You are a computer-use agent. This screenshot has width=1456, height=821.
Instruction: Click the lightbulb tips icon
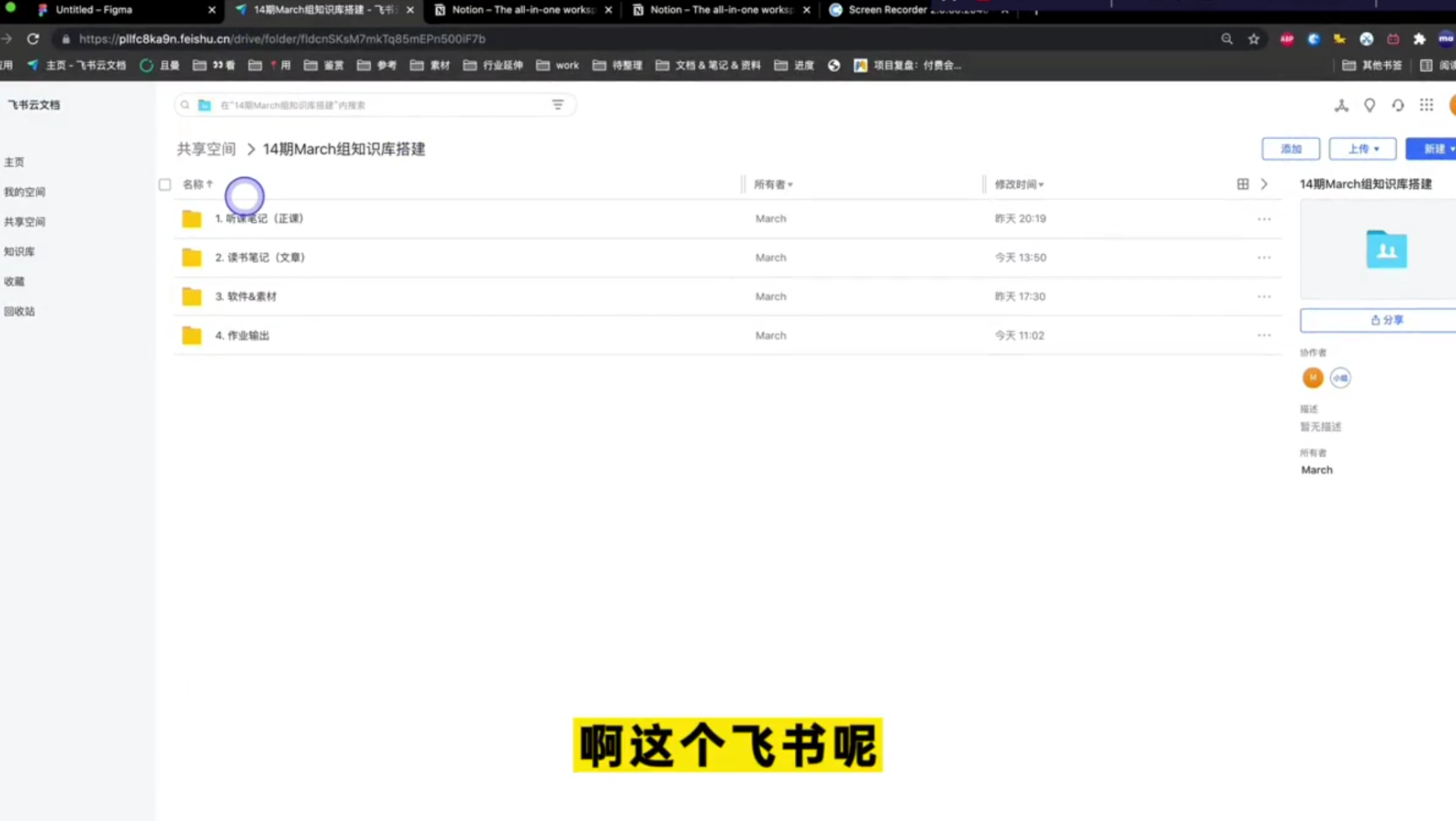click(x=1369, y=106)
